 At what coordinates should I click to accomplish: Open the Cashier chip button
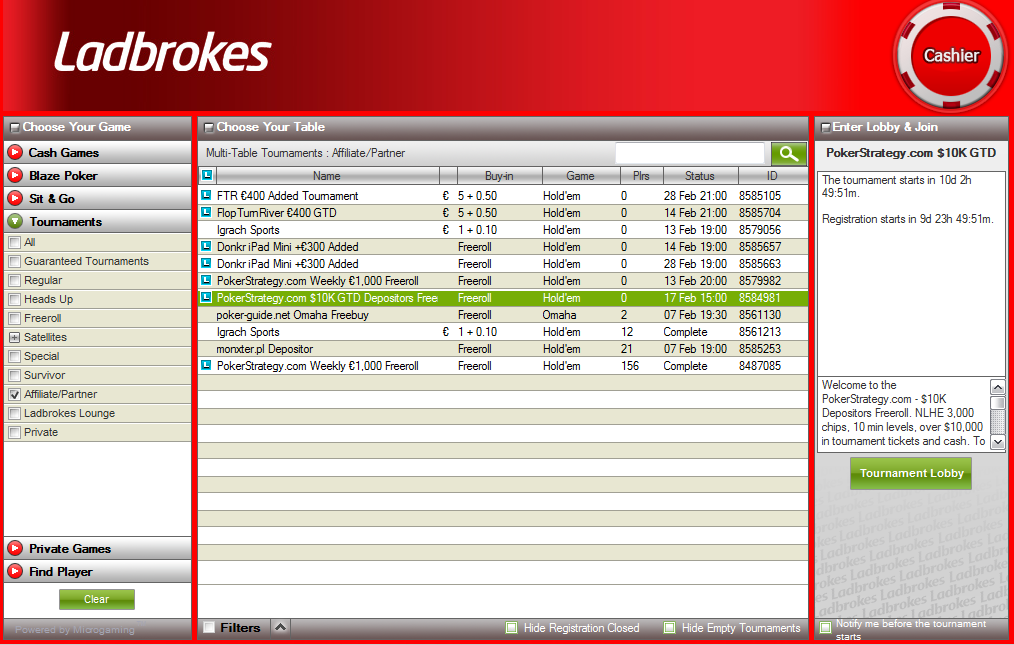click(950, 56)
